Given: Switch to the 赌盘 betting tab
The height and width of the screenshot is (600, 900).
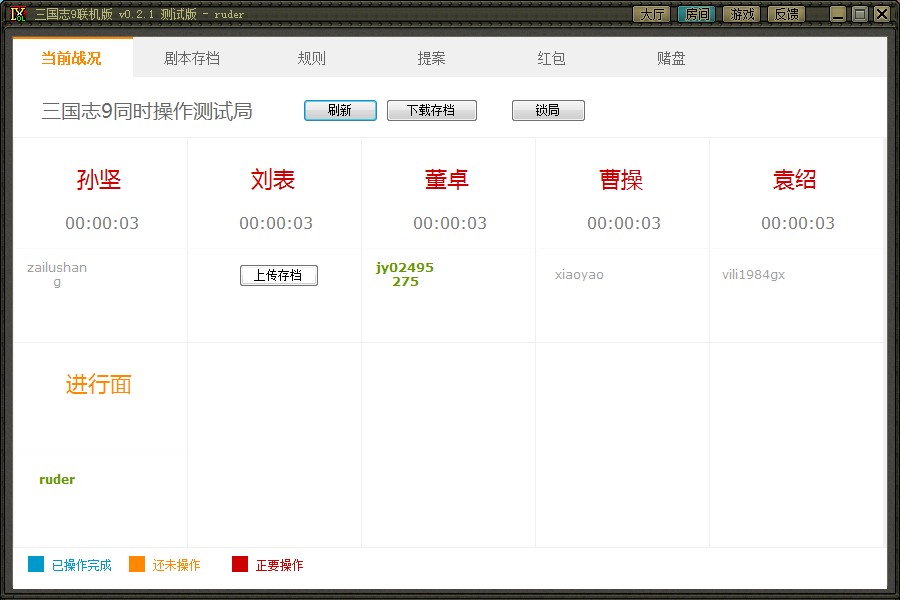Looking at the screenshot, I should click(672, 58).
